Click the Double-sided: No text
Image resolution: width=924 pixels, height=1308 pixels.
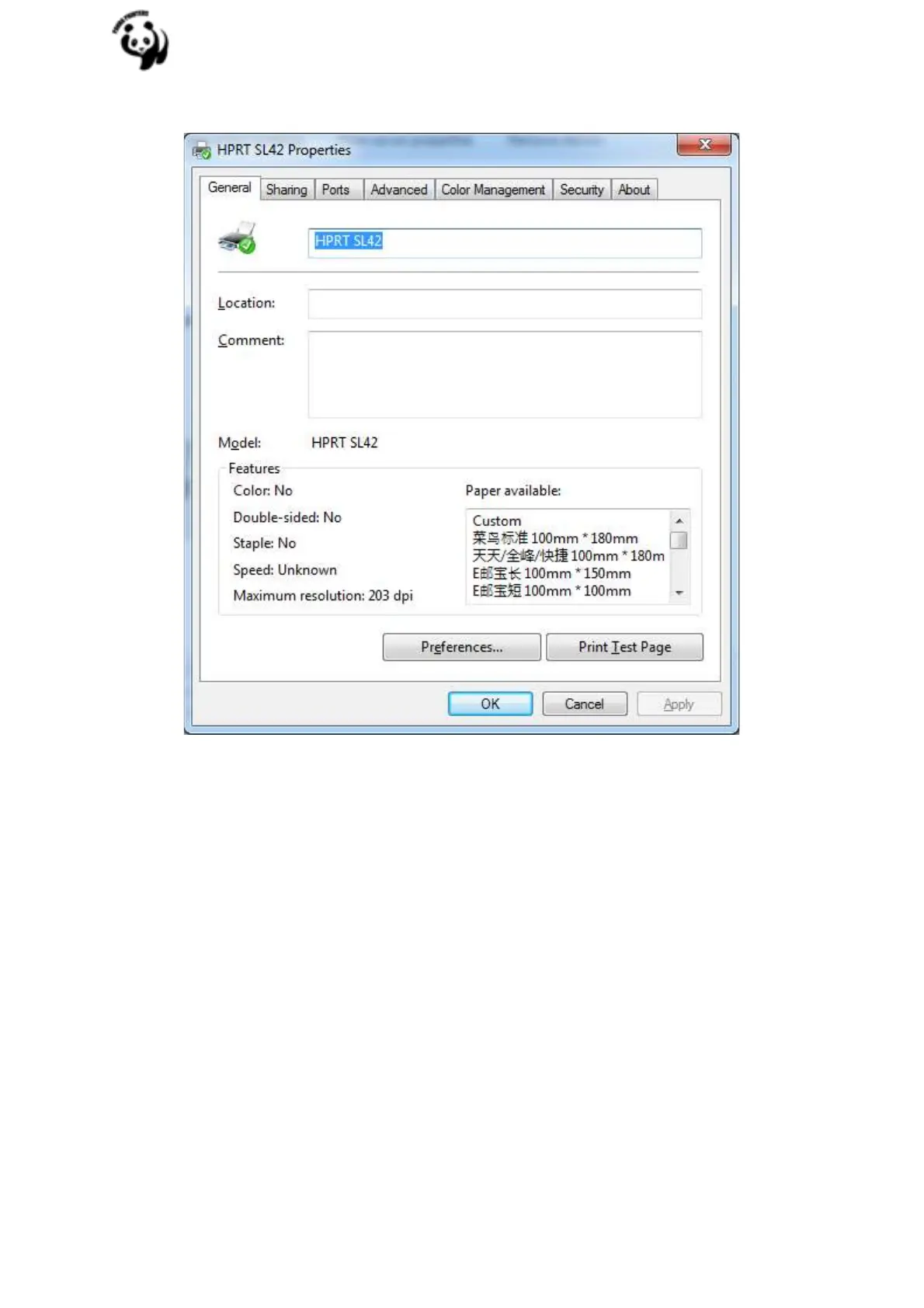pyautogui.click(x=287, y=517)
